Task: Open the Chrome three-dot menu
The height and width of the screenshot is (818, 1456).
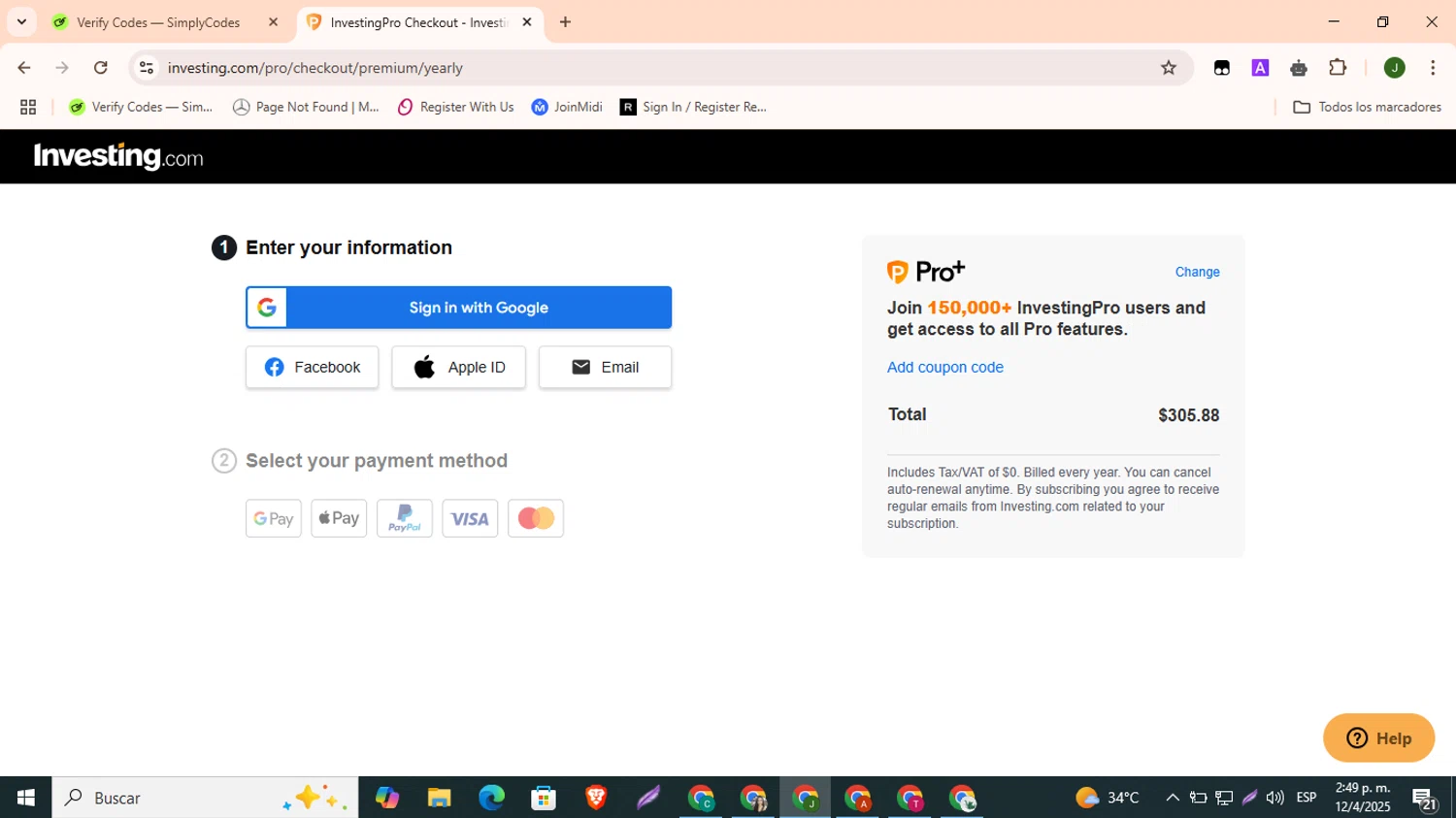Action: pyautogui.click(x=1433, y=68)
